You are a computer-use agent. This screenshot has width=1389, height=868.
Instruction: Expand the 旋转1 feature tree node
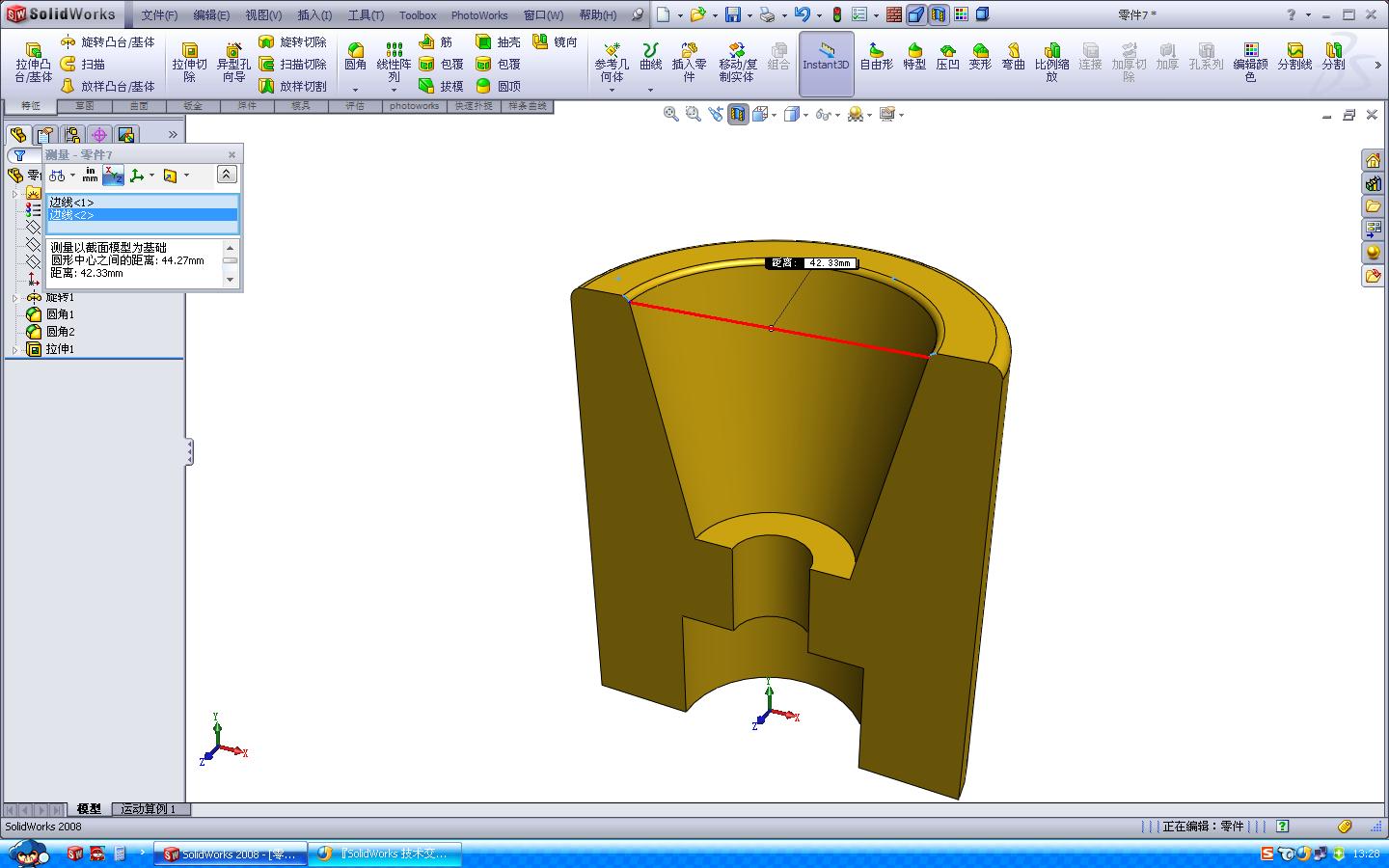pos(15,297)
